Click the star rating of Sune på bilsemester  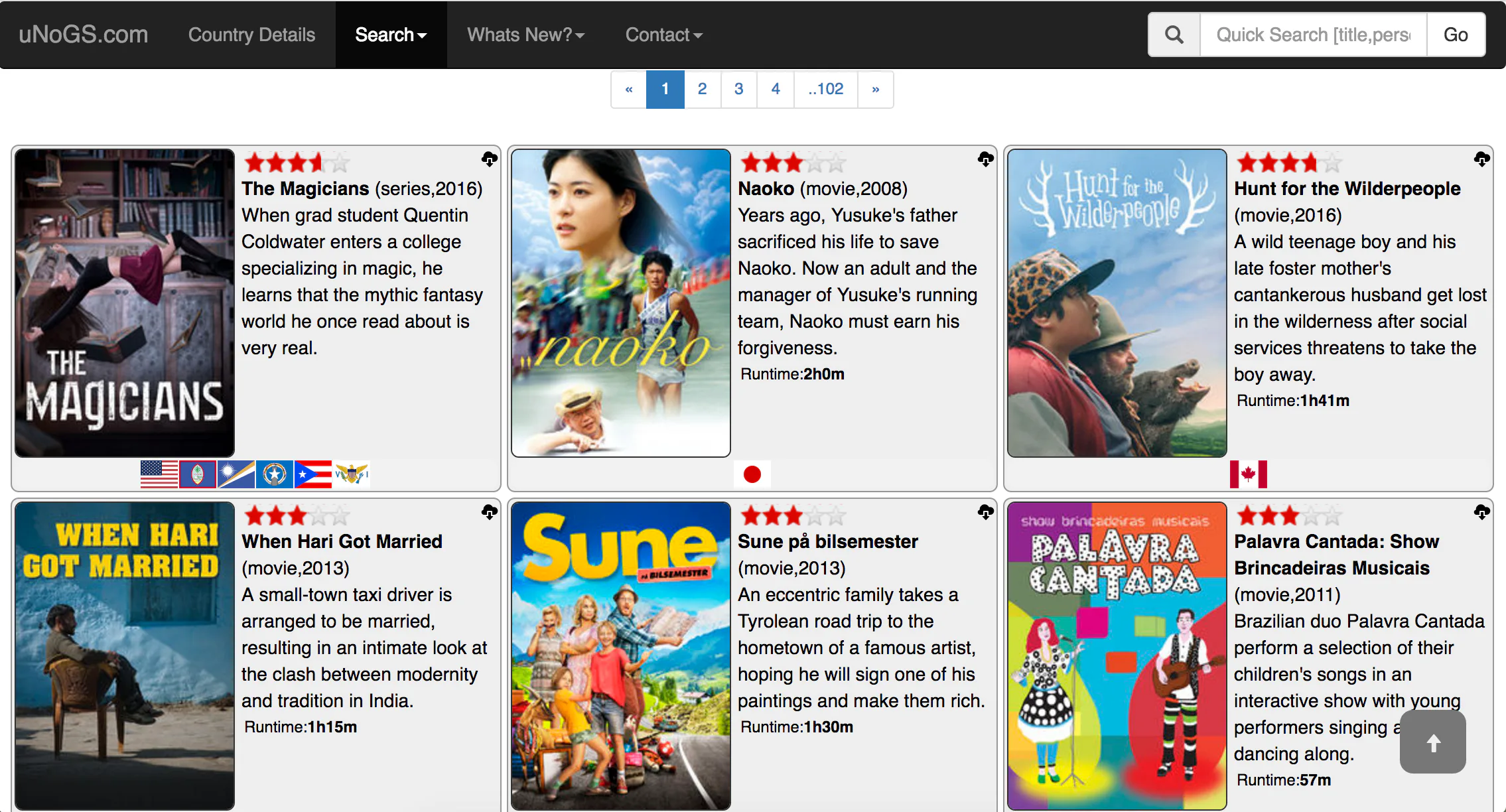793,515
